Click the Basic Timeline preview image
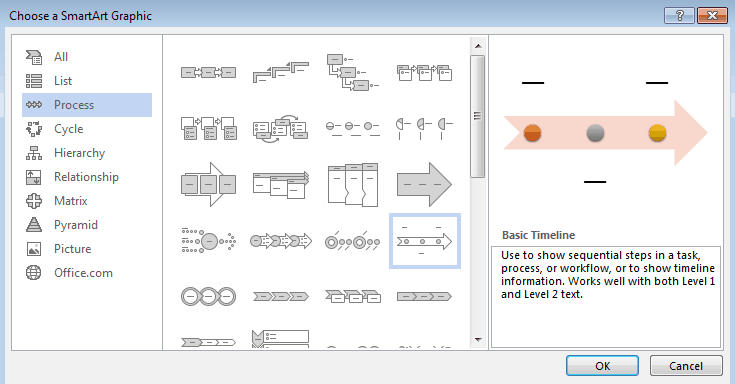 (x=605, y=133)
